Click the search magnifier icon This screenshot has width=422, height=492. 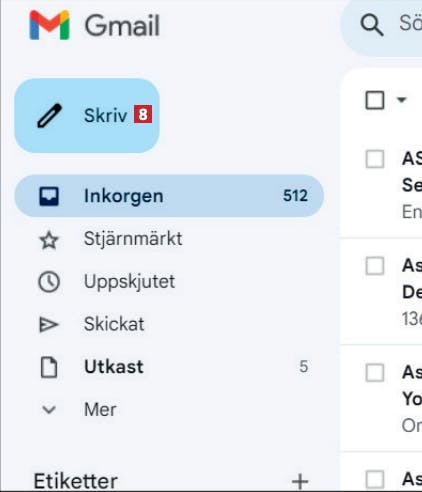[x=372, y=25]
